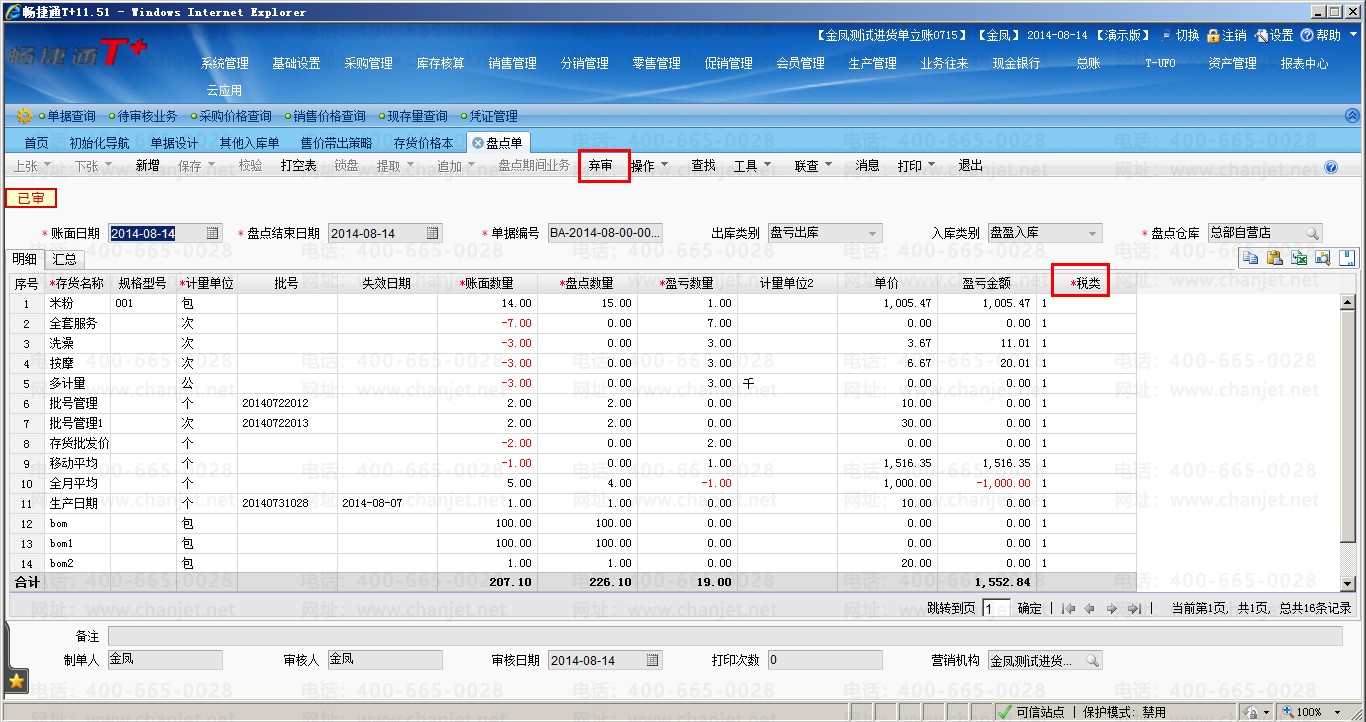Viewport: 1366px width, 722px height.
Task: Expand the 入库类别 dropdown
Action: [1092, 233]
